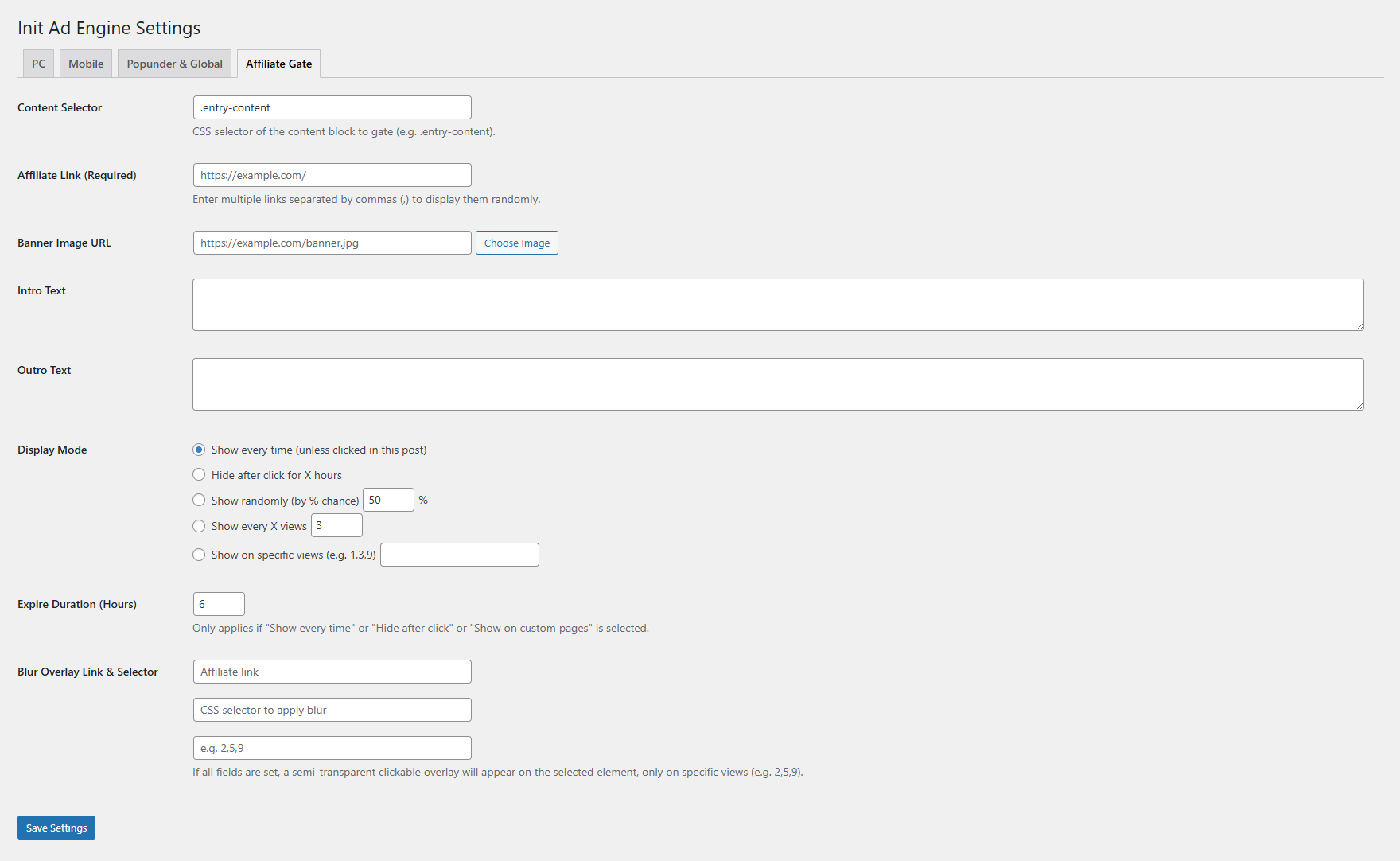Image resolution: width=1400 pixels, height=861 pixels.
Task: Enable "Hide after click for X hours"
Action: [x=199, y=474]
